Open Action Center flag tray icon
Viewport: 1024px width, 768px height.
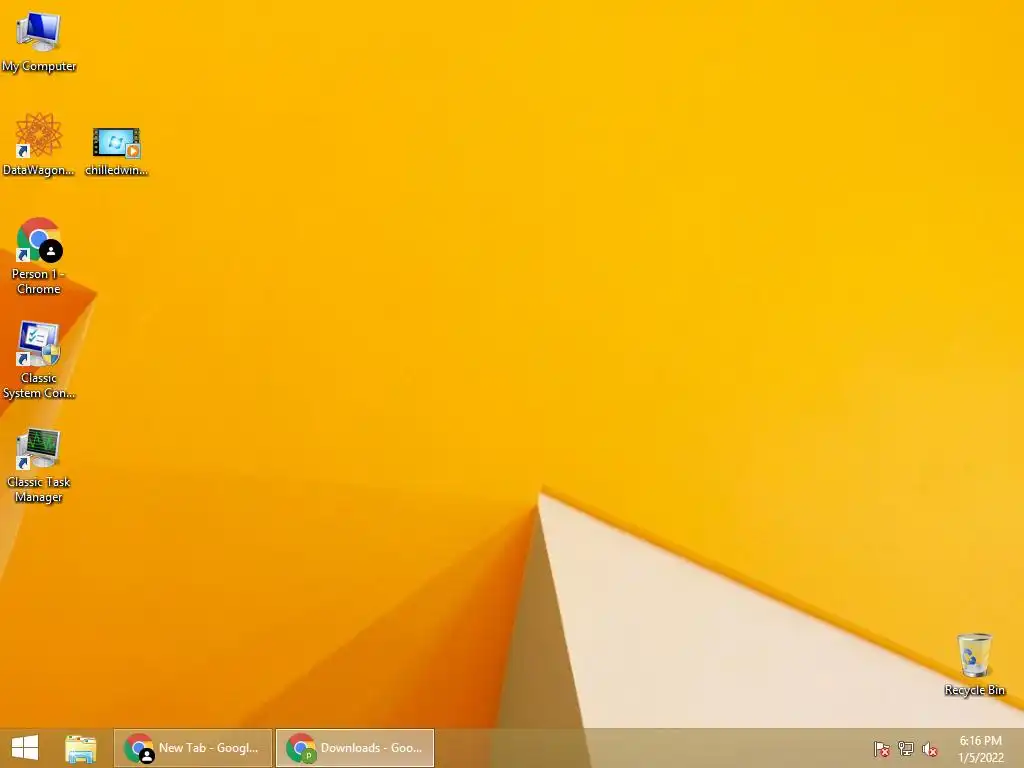(882, 748)
